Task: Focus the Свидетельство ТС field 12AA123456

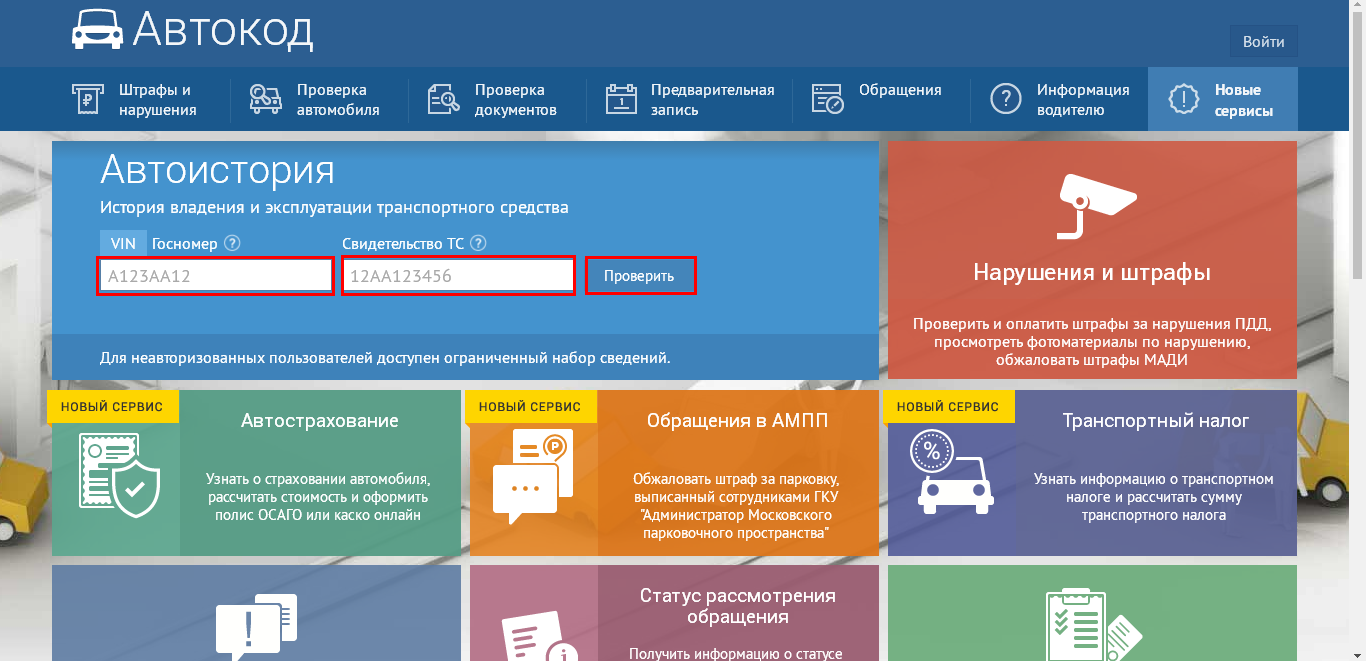Action: (459, 276)
